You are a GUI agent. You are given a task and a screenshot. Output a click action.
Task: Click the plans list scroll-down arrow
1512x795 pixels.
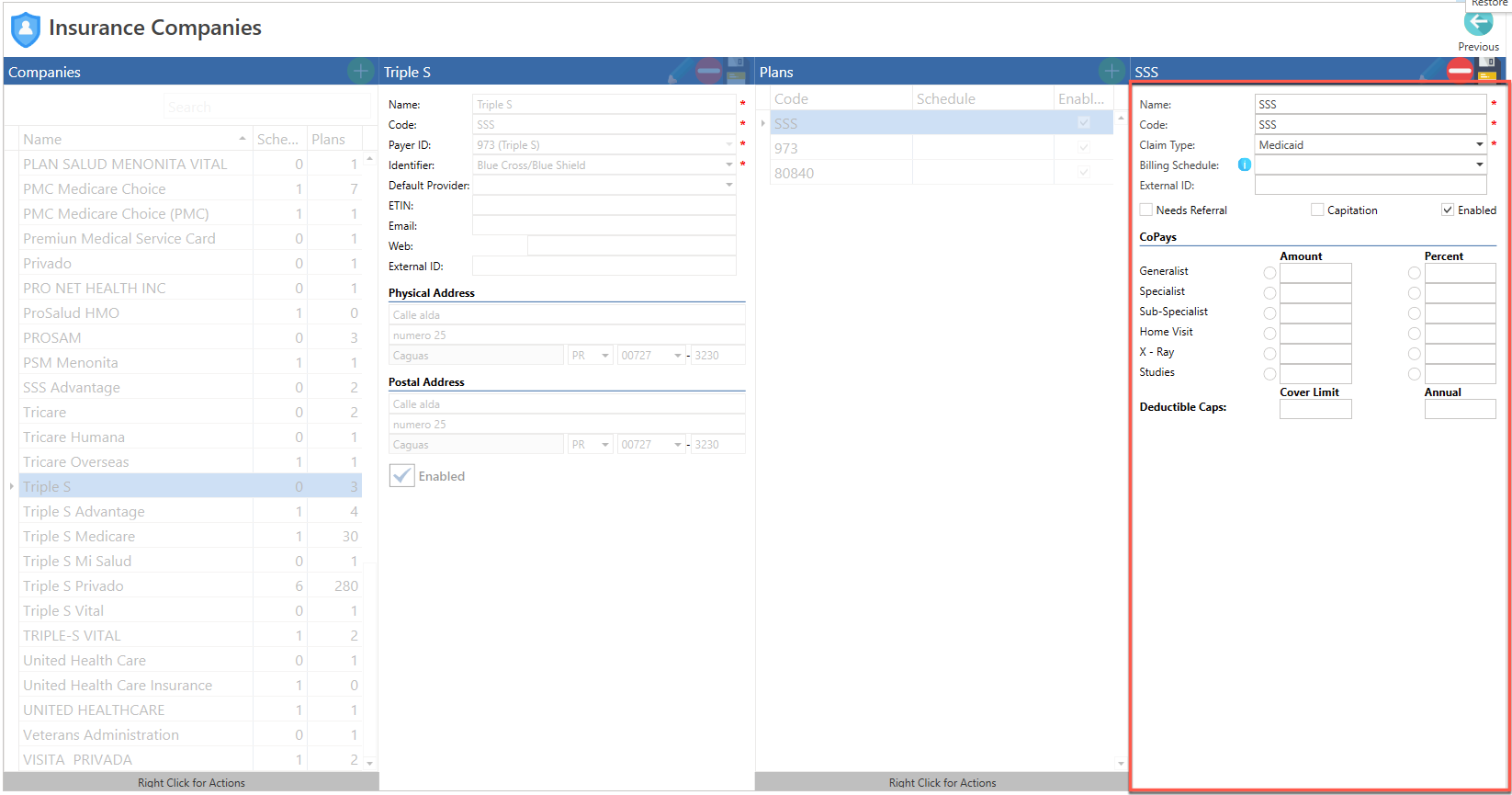[1121, 763]
